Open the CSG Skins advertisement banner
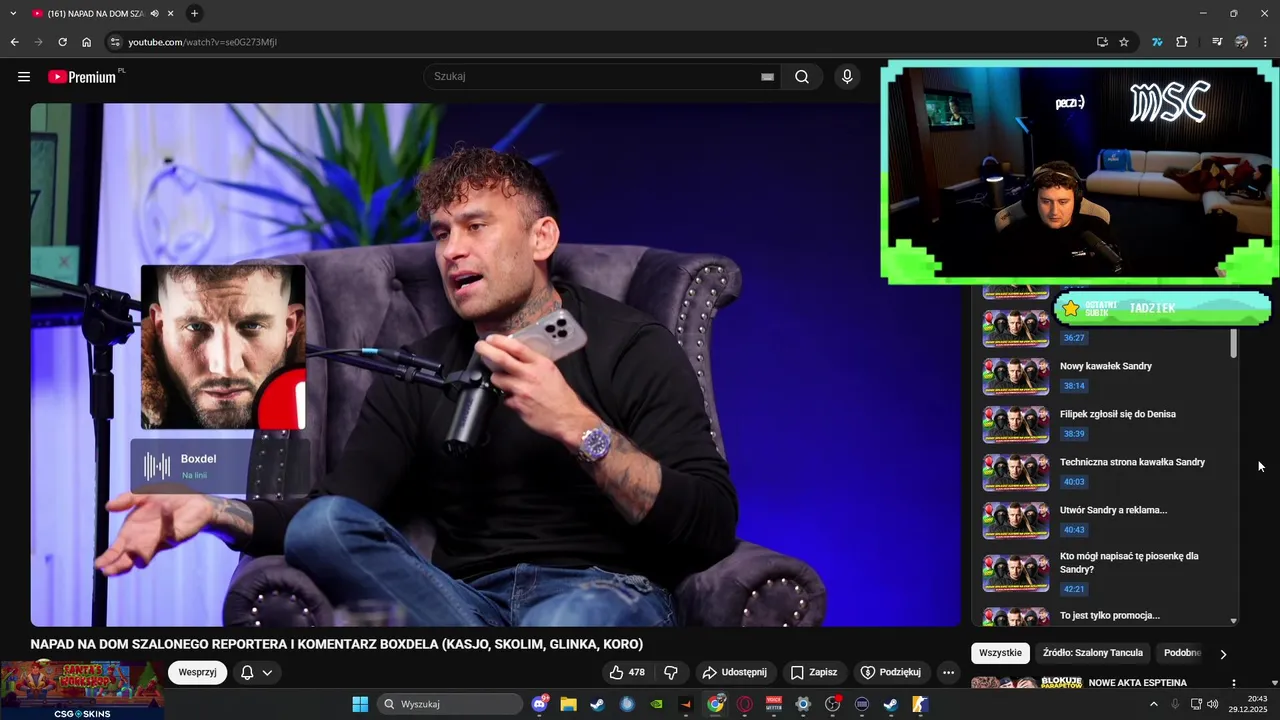The image size is (1280, 720). (x=82, y=690)
